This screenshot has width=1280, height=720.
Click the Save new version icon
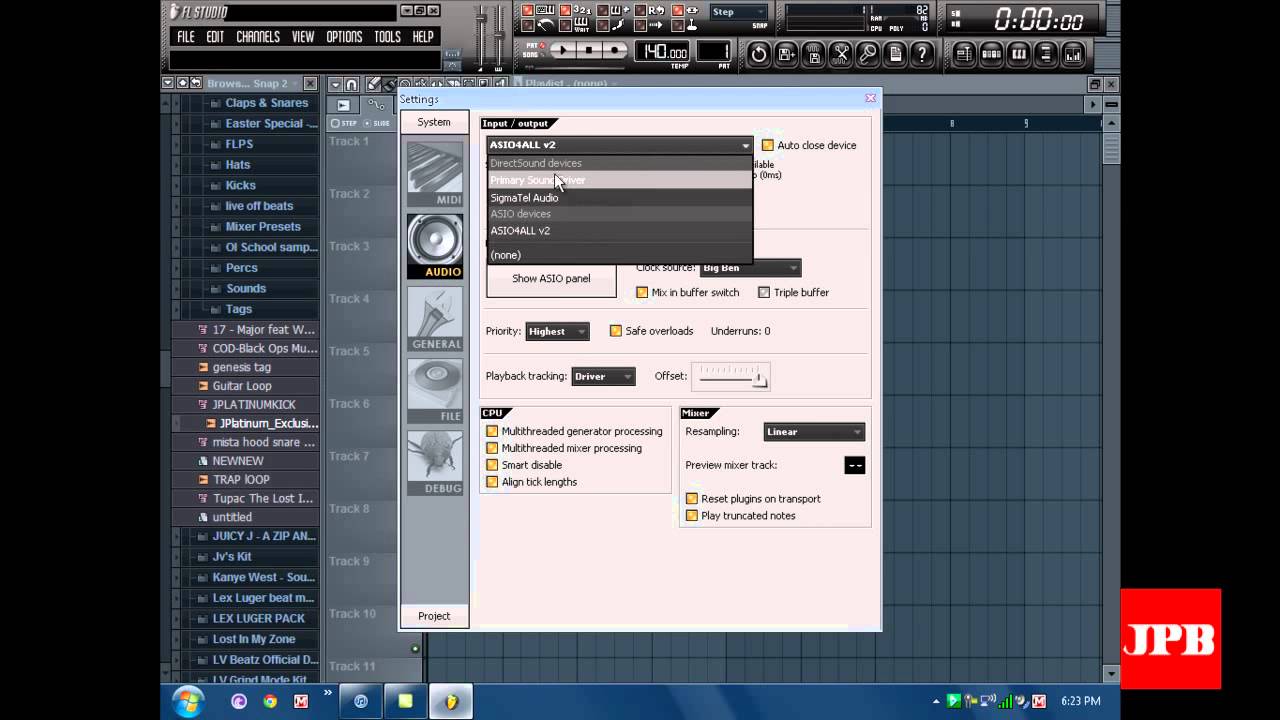pyautogui.click(x=786, y=53)
